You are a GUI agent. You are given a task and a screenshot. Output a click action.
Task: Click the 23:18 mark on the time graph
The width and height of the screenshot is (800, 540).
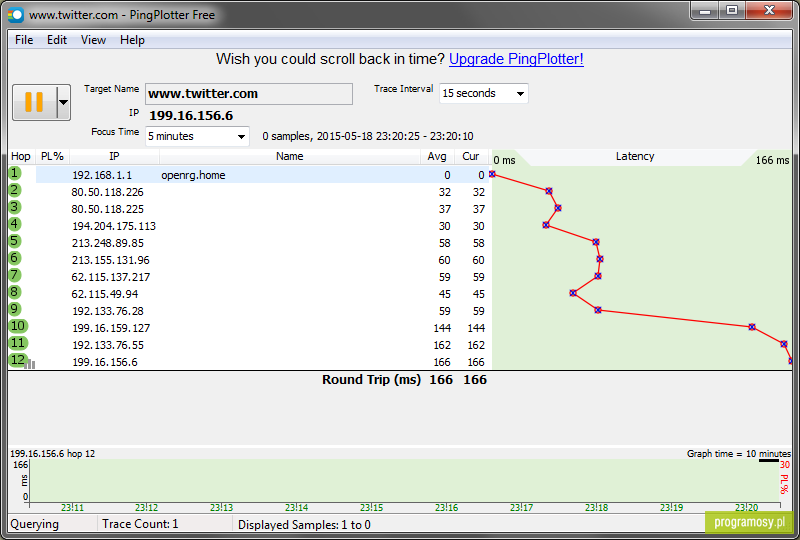tap(596, 507)
